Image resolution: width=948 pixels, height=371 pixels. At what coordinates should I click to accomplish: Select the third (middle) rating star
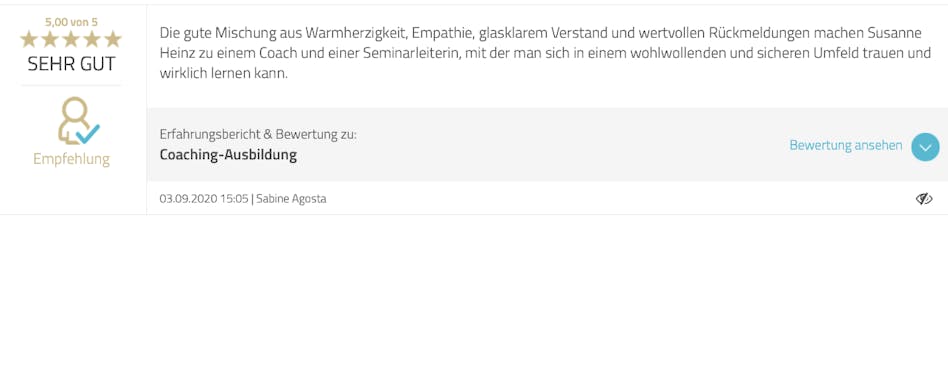(x=71, y=39)
